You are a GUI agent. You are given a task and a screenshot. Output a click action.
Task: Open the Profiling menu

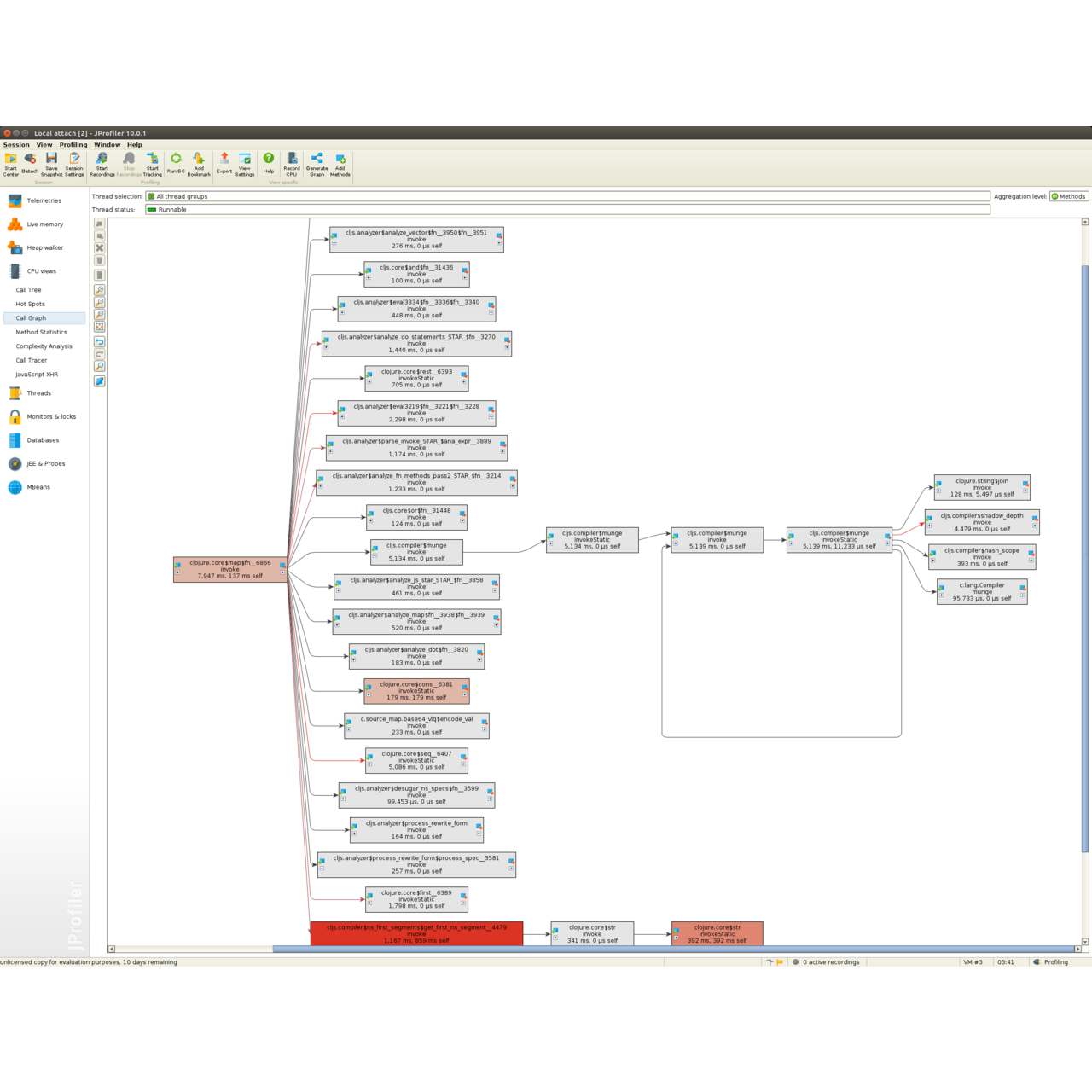(73, 144)
